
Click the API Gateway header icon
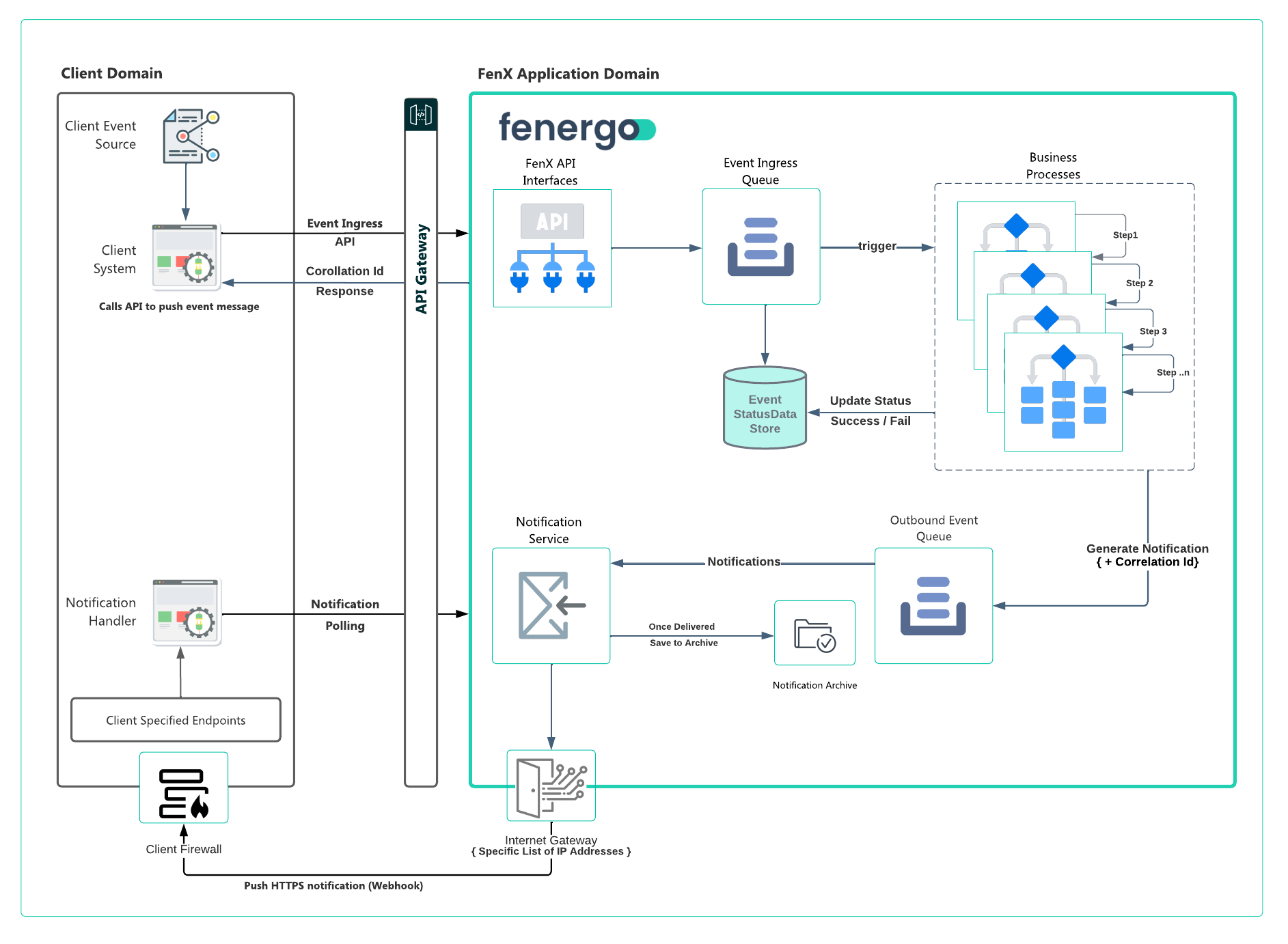pyautogui.click(x=421, y=115)
